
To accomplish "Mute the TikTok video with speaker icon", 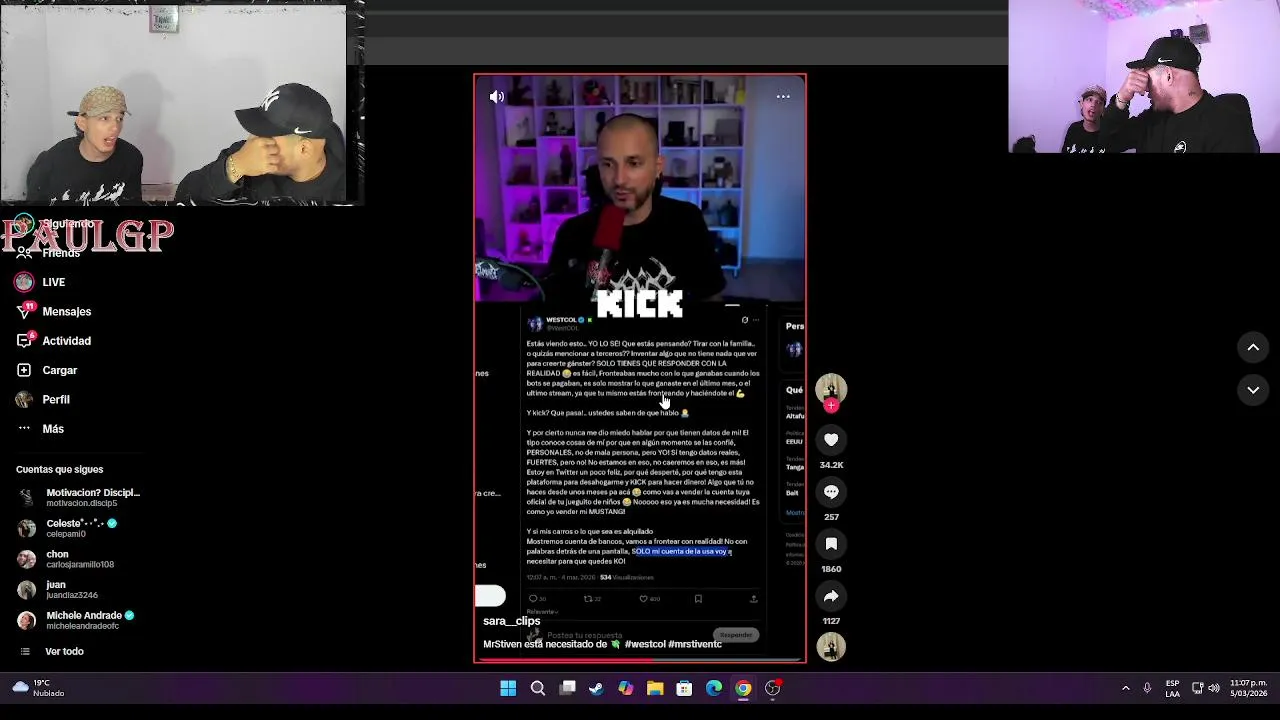I will coord(496,97).
